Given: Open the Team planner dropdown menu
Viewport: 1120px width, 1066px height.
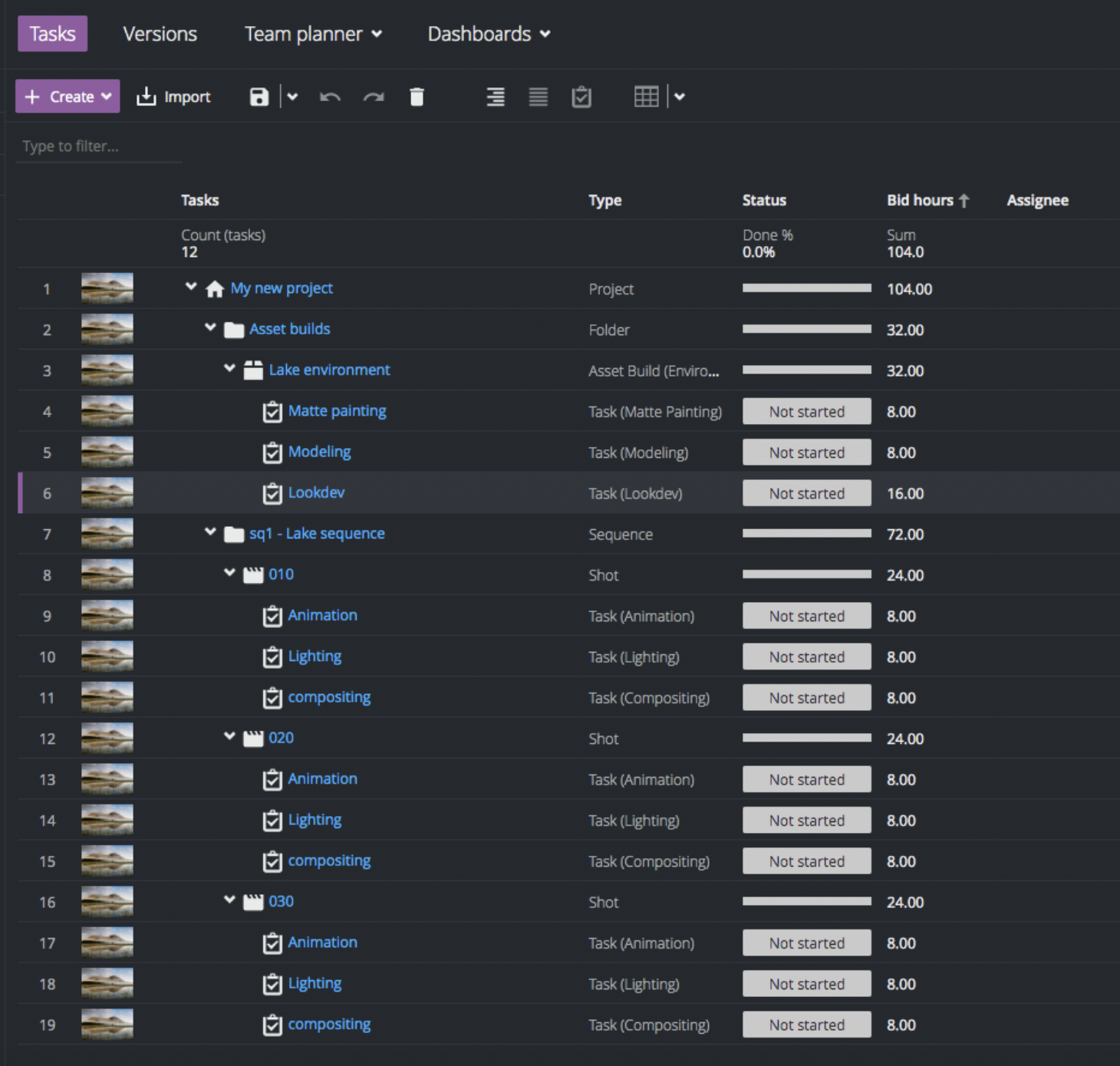Looking at the screenshot, I should click(313, 34).
